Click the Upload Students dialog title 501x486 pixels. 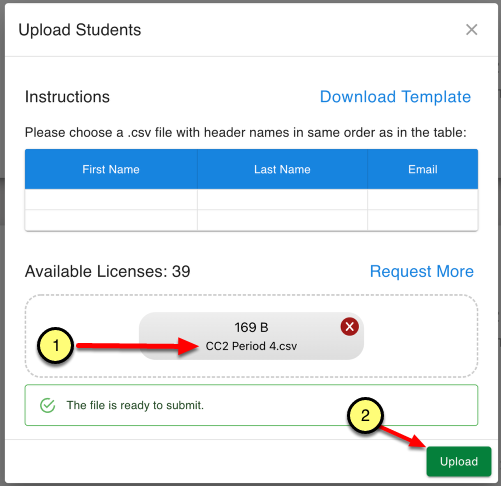point(80,30)
